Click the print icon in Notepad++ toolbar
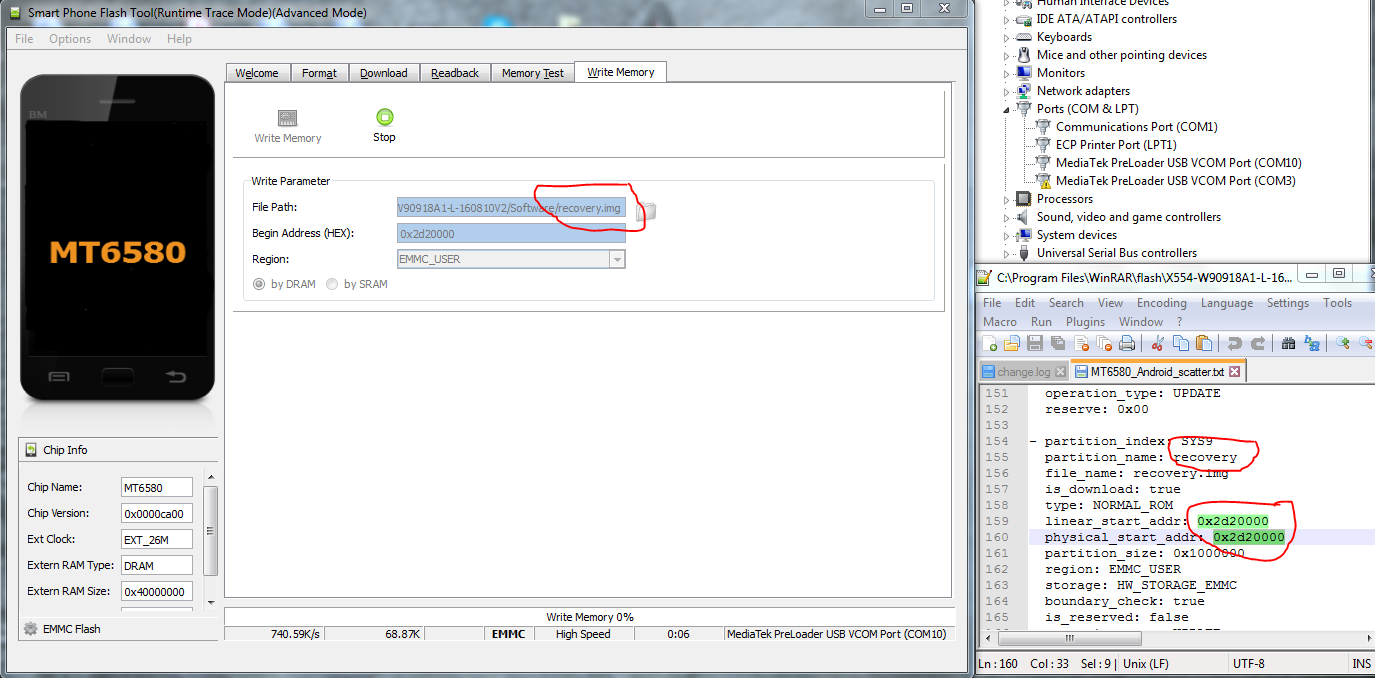1375x678 pixels. 1128,344
